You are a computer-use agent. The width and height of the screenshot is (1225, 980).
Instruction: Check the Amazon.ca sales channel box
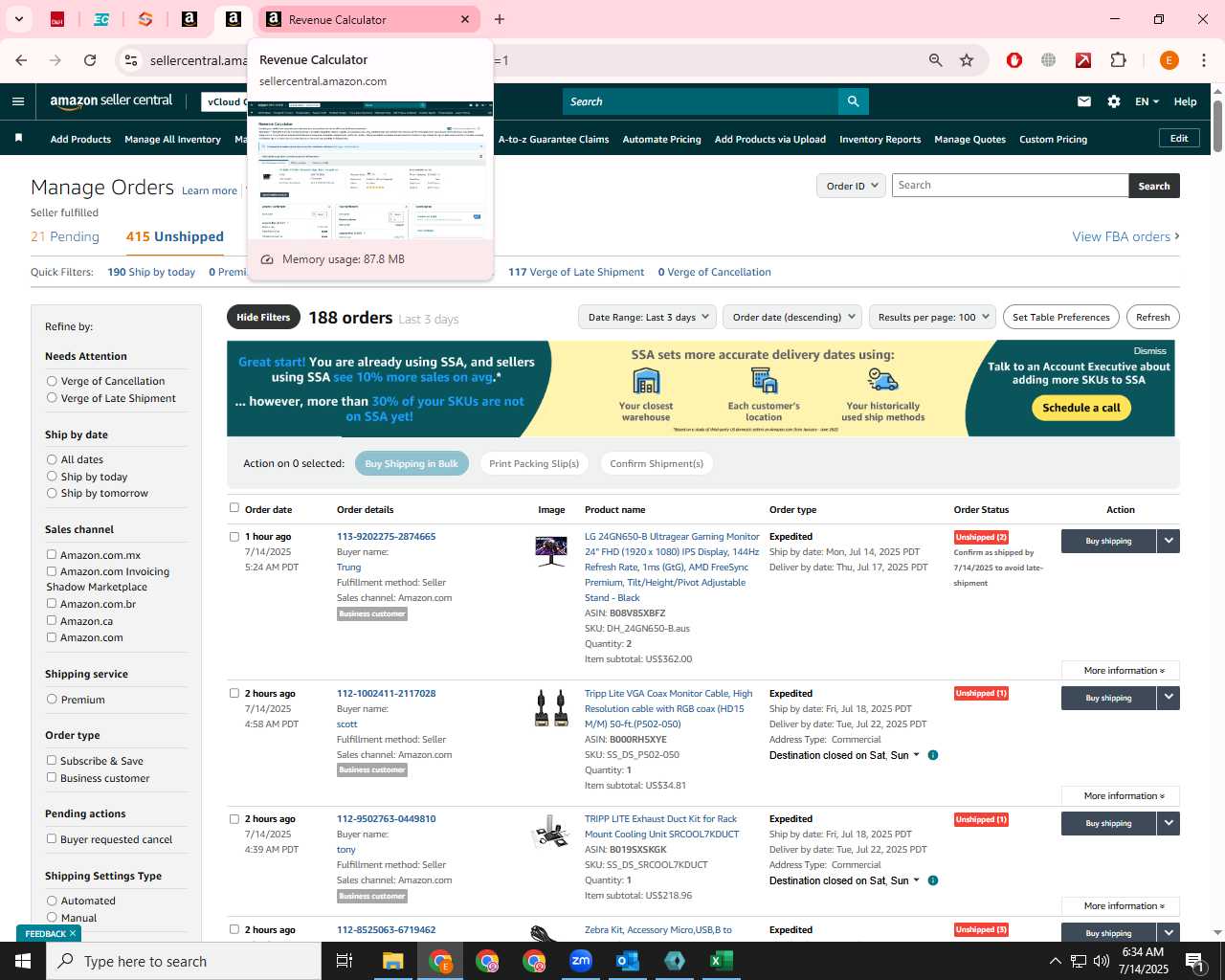[52, 620]
